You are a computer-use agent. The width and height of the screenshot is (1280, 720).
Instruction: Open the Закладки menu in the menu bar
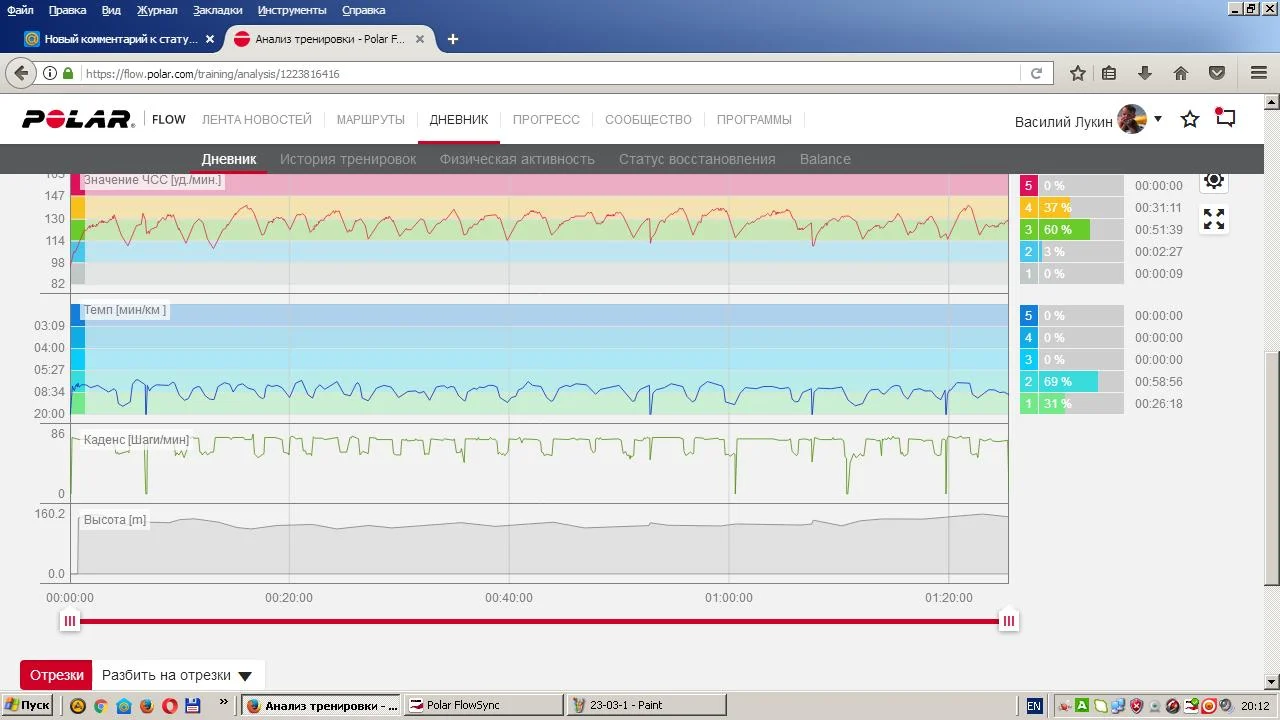tap(217, 10)
